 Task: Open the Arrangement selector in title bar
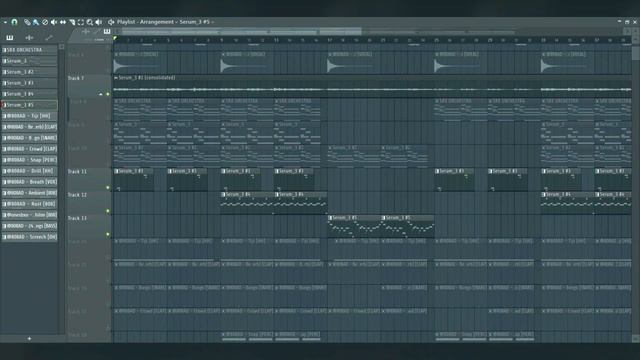pos(157,22)
